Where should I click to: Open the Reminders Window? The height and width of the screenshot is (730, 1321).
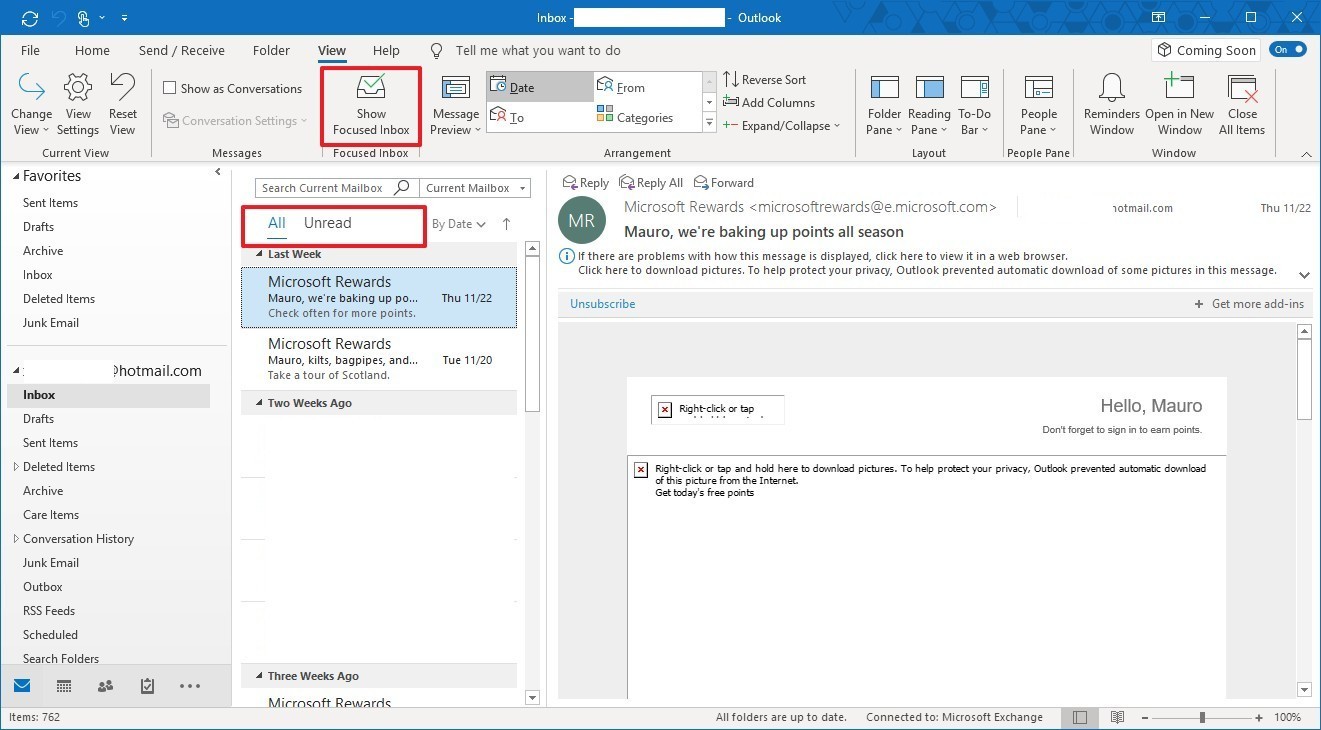1112,104
